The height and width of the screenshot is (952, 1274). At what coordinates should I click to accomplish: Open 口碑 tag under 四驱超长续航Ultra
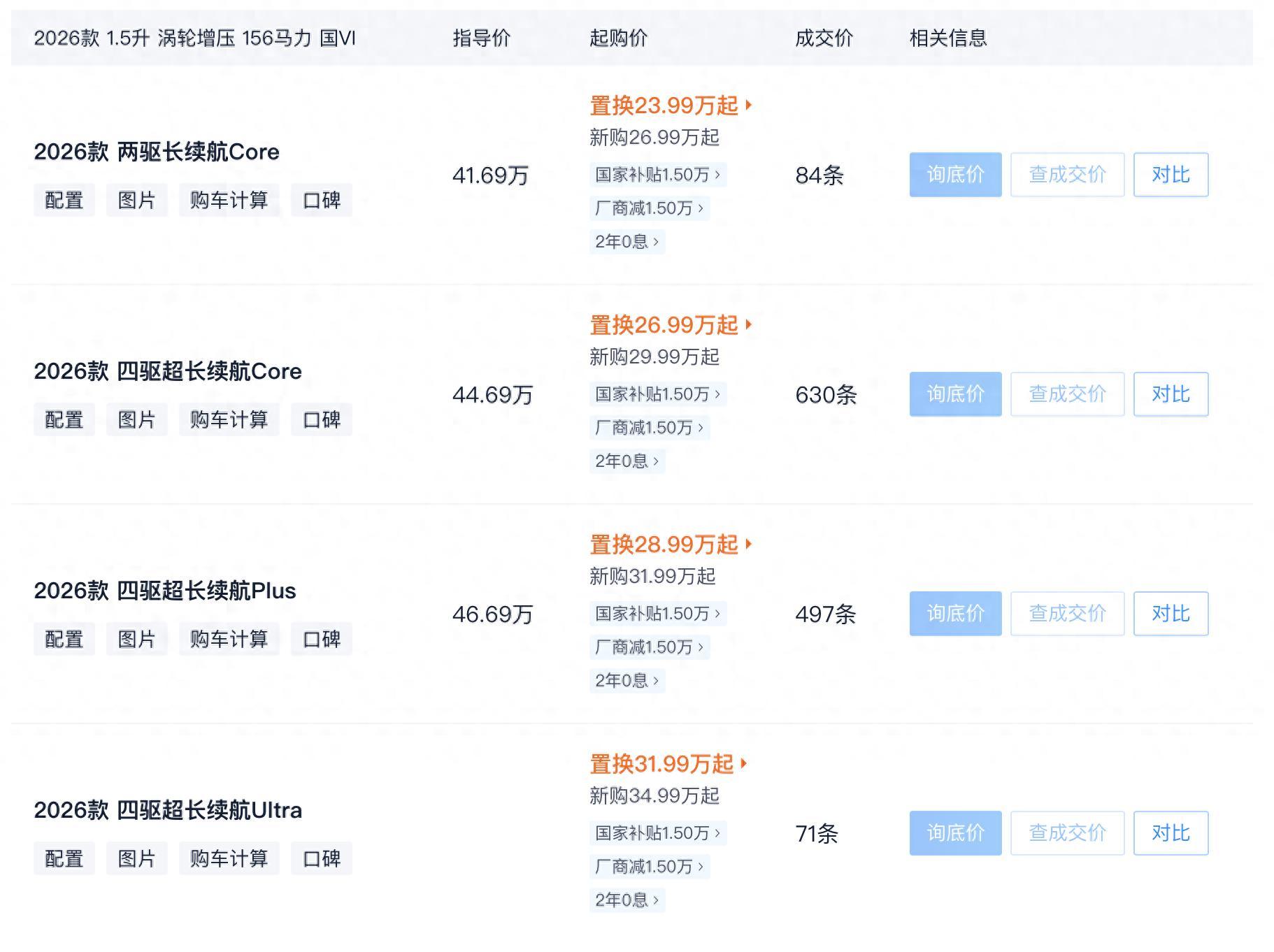tap(321, 859)
